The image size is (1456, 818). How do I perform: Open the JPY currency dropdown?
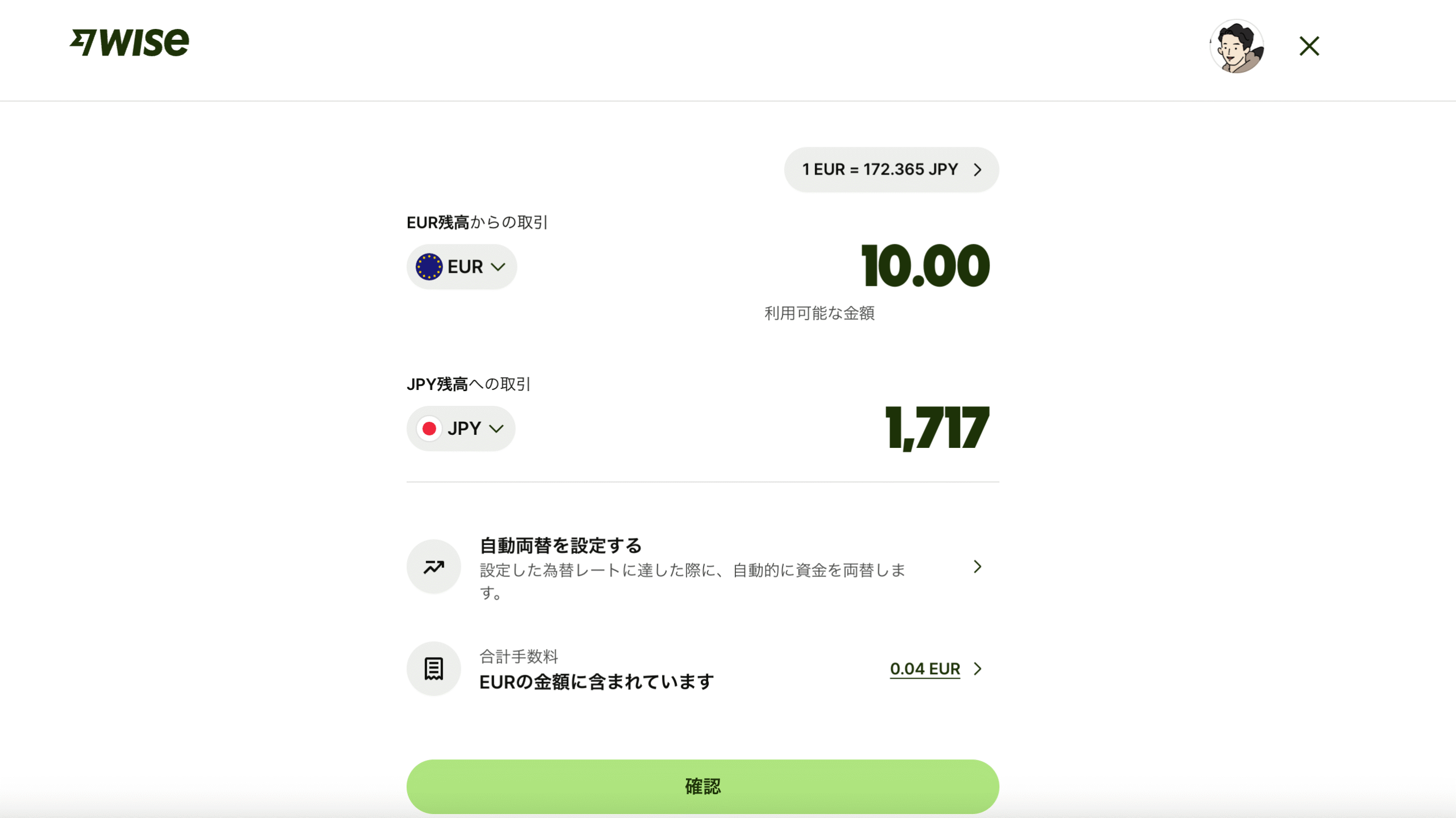(x=461, y=429)
